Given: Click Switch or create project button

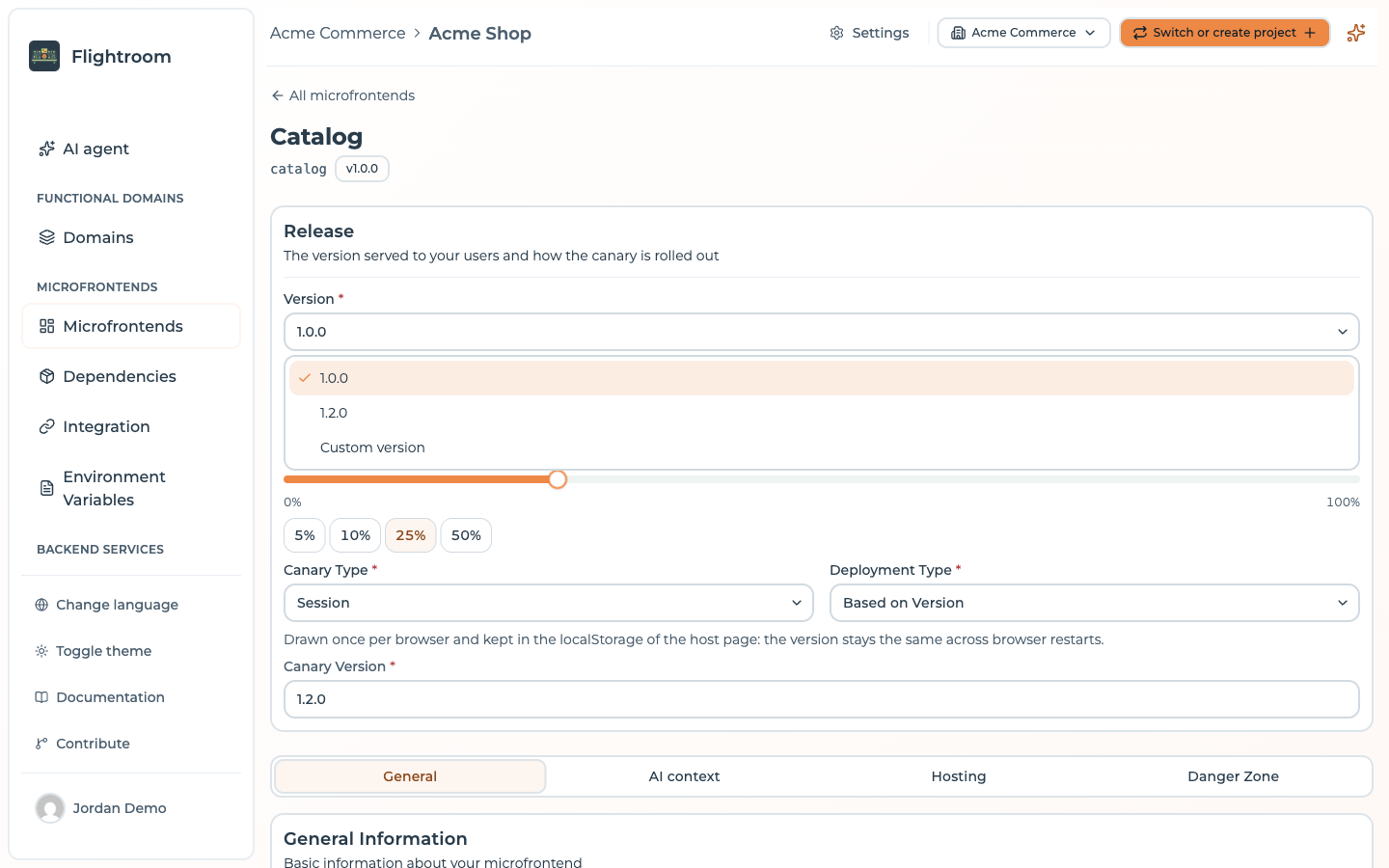Looking at the screenshot, I should click(1225, 33).
